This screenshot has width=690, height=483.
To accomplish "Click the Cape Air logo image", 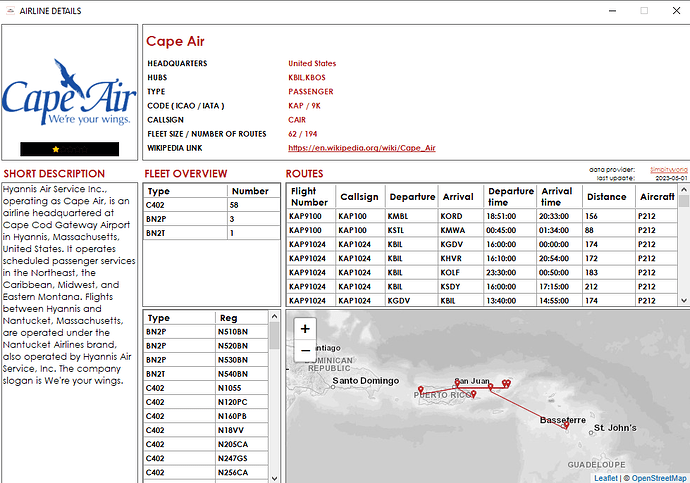I will [x=70, y=92].
